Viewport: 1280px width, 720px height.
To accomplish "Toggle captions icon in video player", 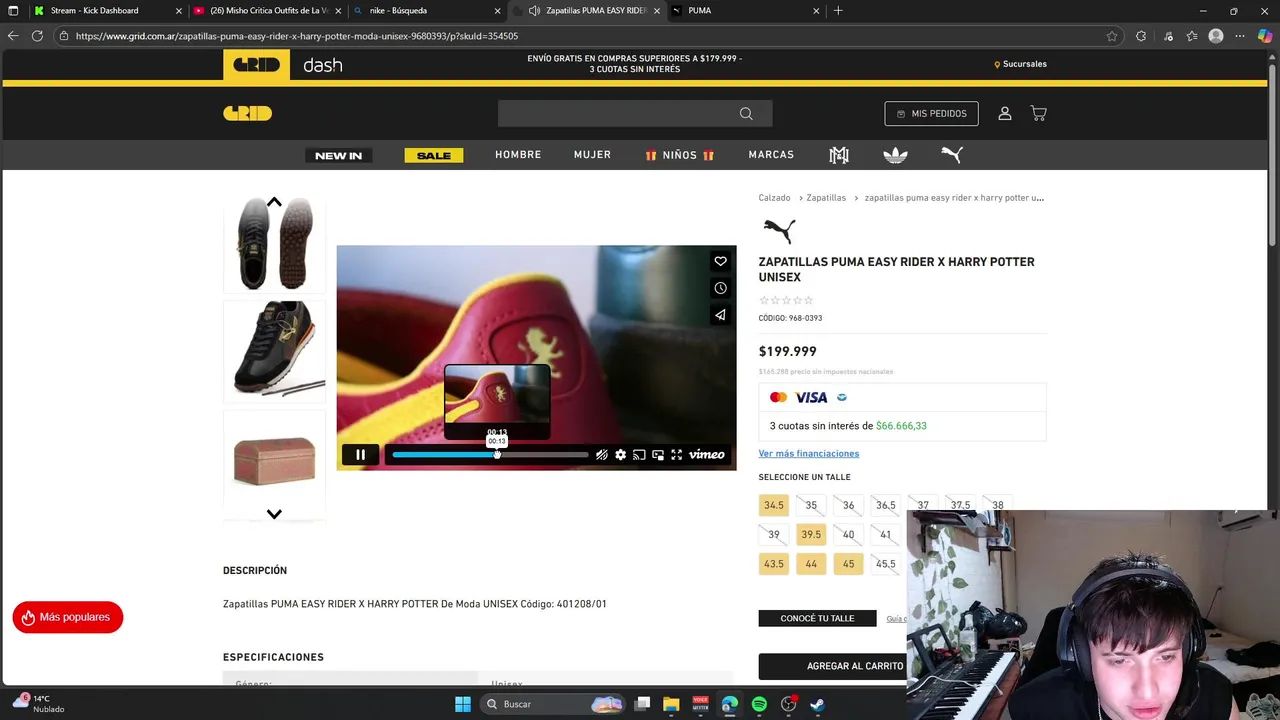I will (x=602, y=455).
